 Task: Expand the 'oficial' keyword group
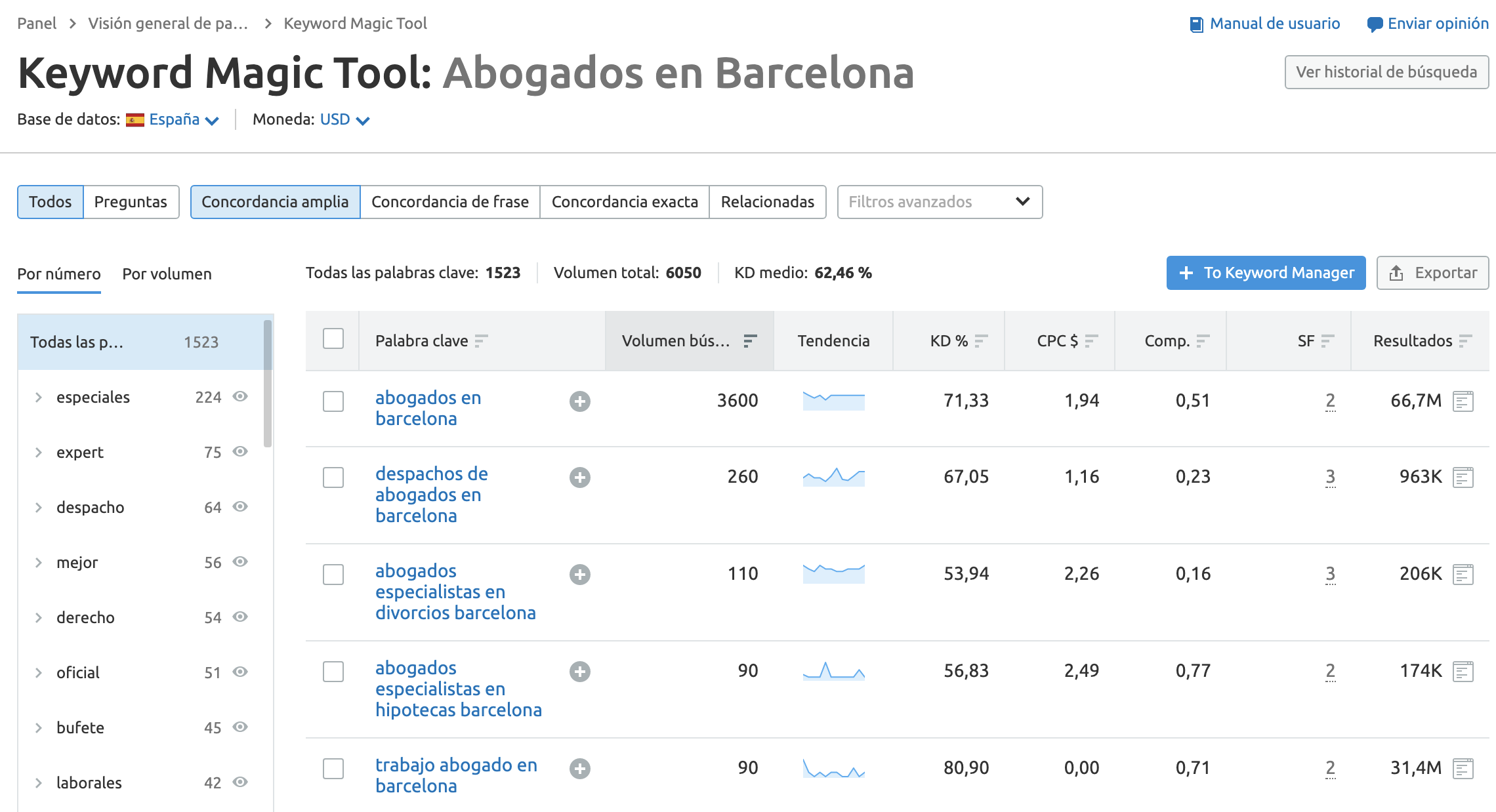coord(39,673)
